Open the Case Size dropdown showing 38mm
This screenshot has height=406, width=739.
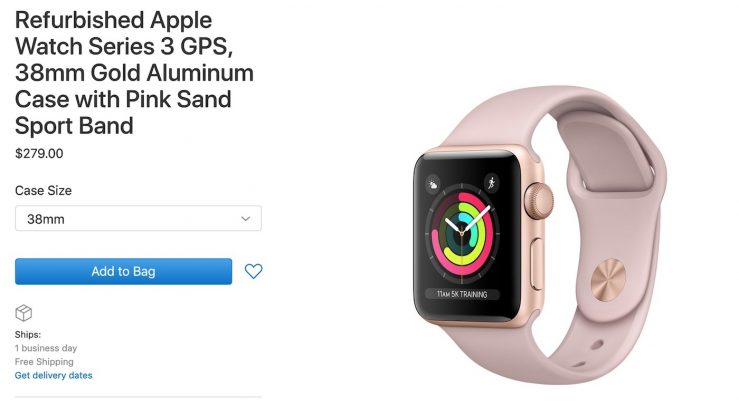pos(138,218)
